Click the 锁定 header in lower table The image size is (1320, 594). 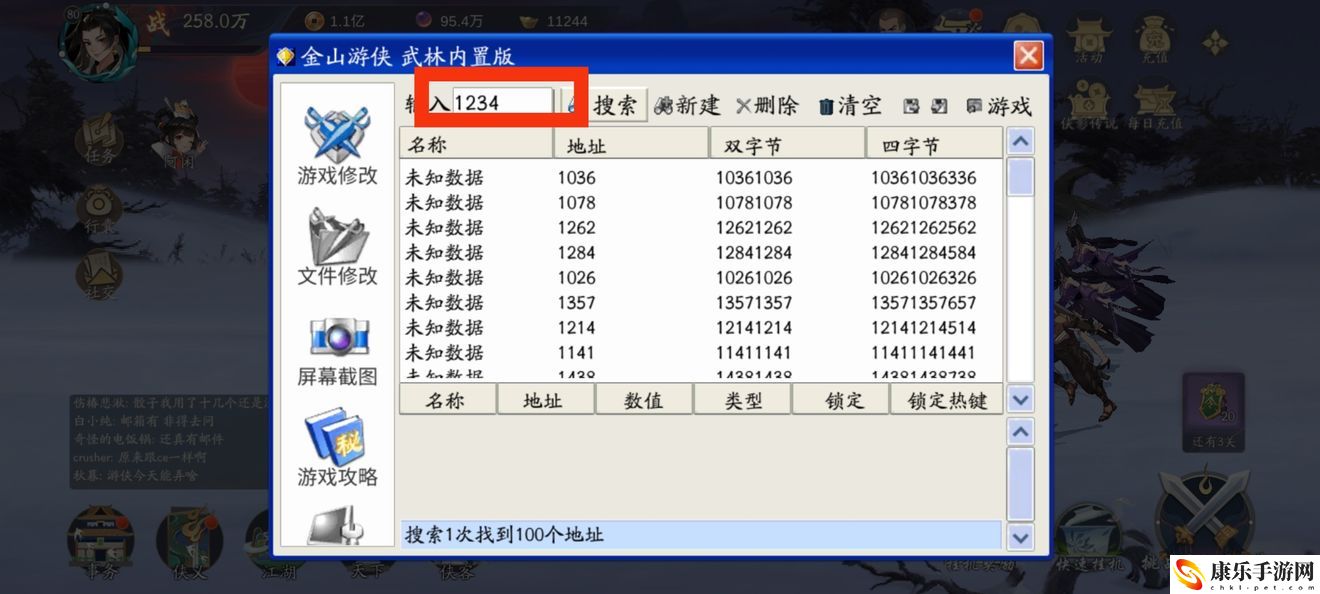click(841, 400)
